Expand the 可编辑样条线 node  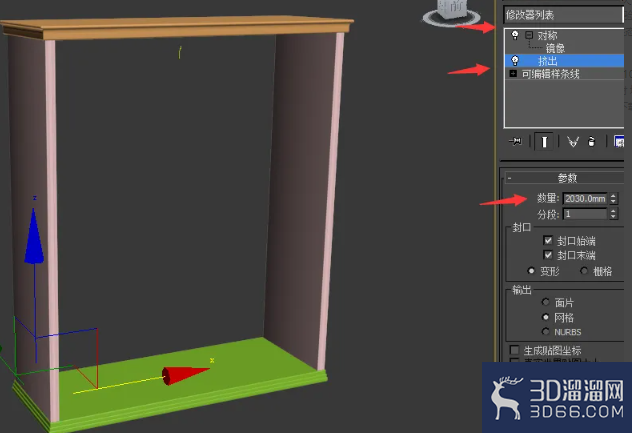[513, 73]
